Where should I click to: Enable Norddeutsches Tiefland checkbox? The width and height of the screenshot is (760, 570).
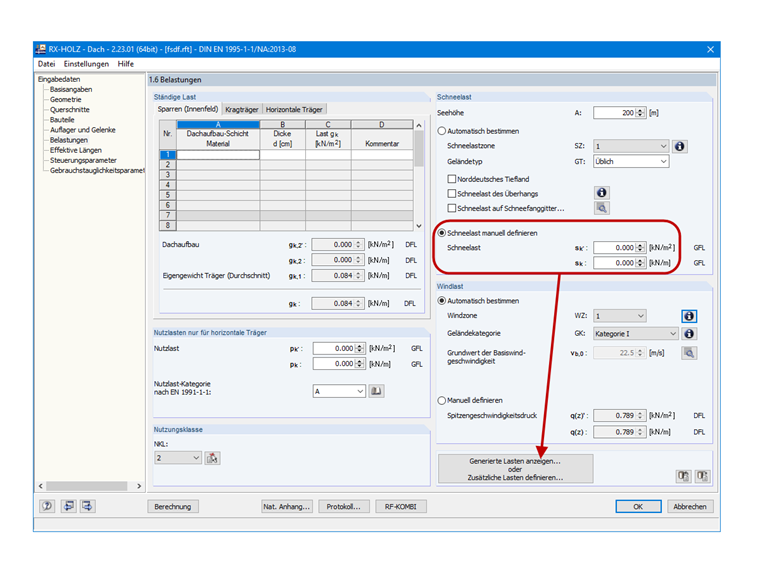tap(452, 179)
